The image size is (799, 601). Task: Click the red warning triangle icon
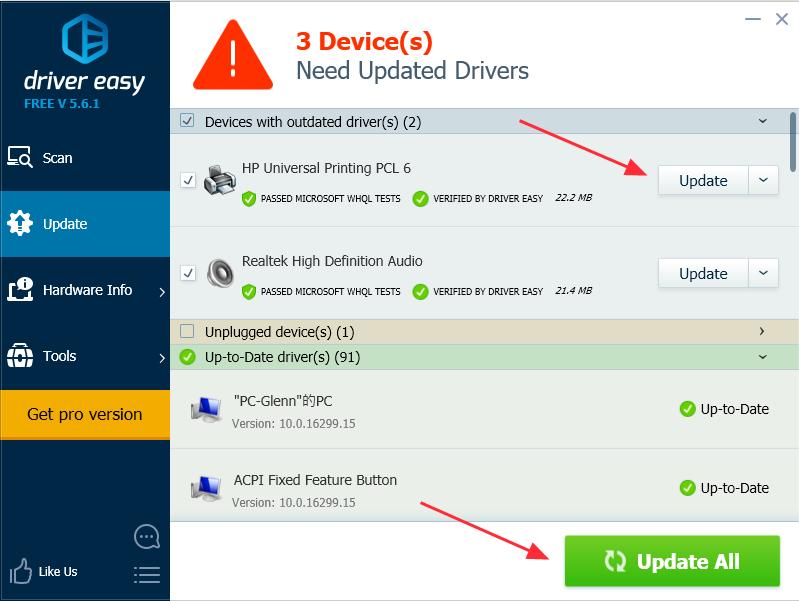coord(233,58)
